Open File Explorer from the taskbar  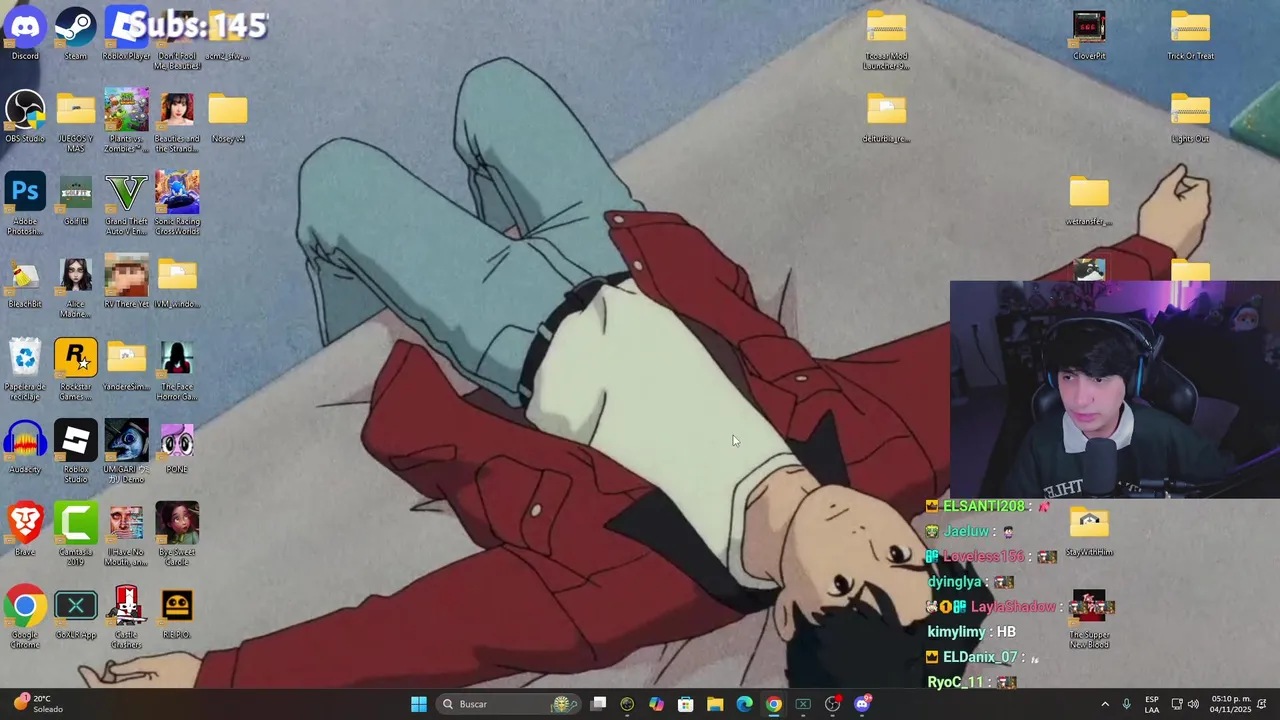click(715, 704)
